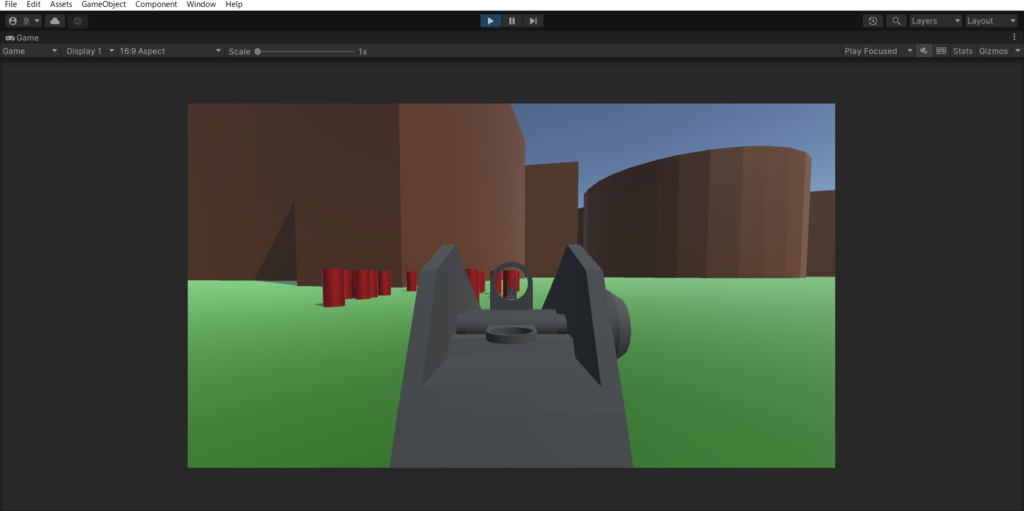
Task: Open the Assets menu
Action: pos(61,5)
